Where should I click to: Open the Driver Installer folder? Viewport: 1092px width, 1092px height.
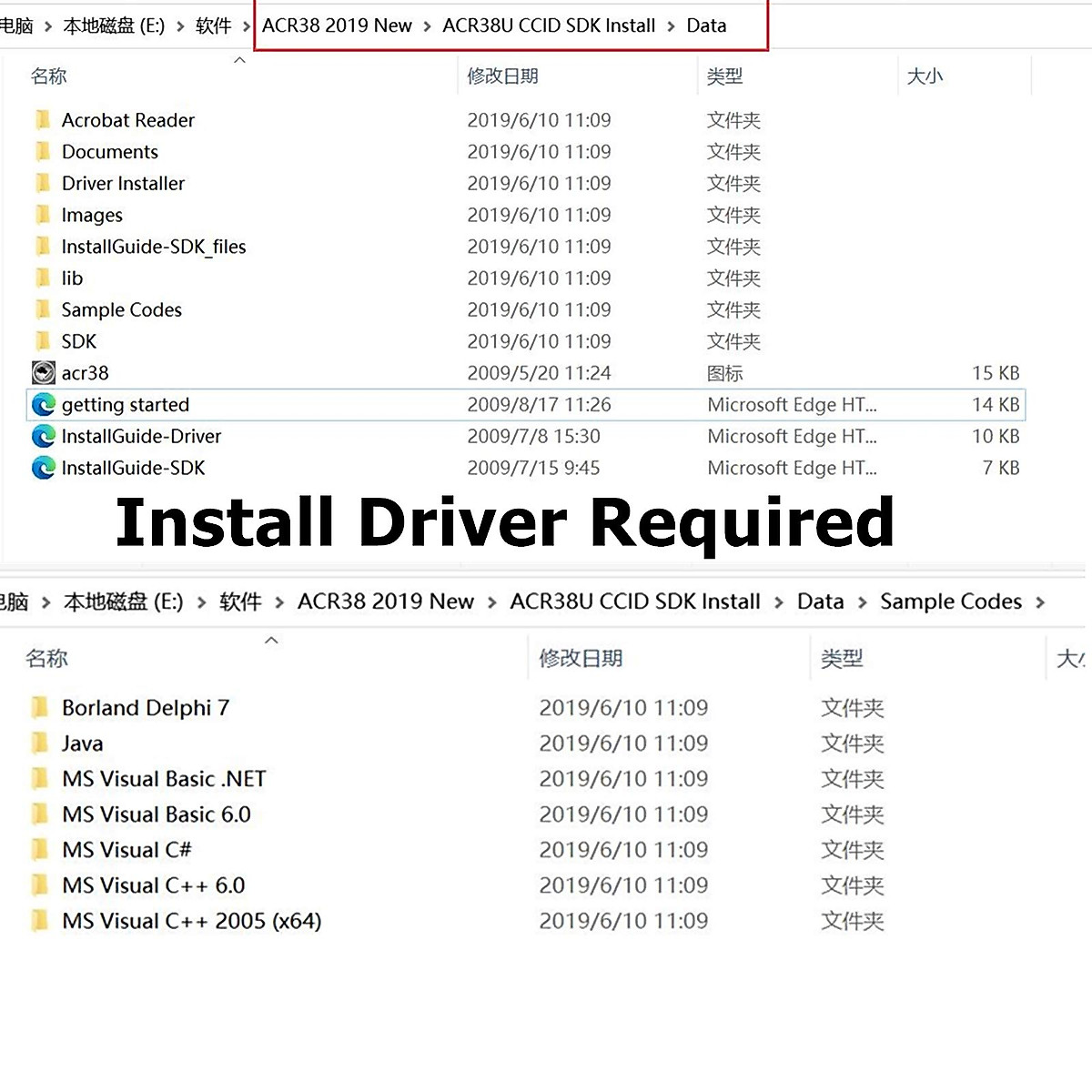click(x=123, y=184)
